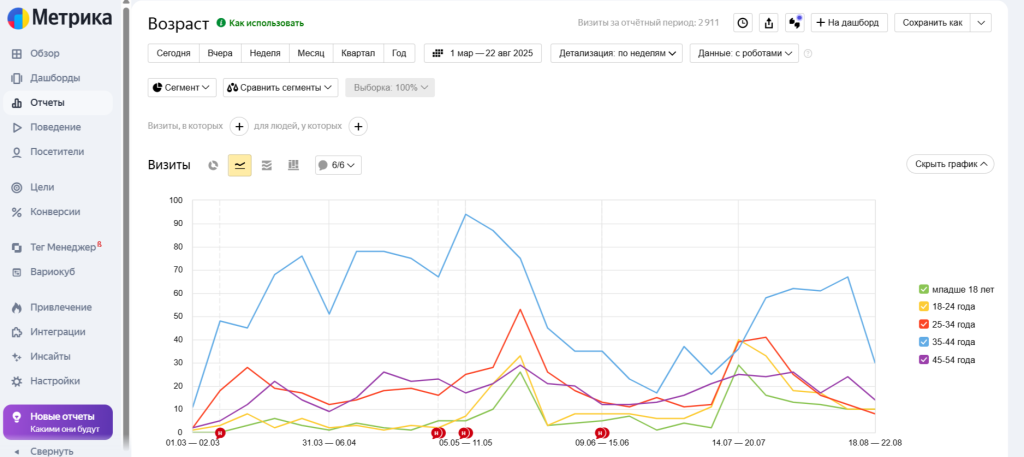Switch to column chart view icon

tap(293, 165)
